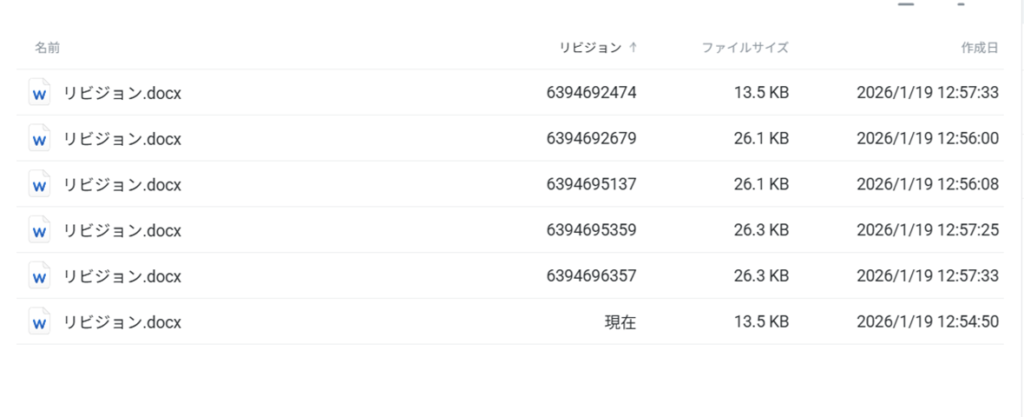This screenshot has width=1024, height=417.
Task: Sort by ファイルサイズ column header
Action: click(745, 47)
